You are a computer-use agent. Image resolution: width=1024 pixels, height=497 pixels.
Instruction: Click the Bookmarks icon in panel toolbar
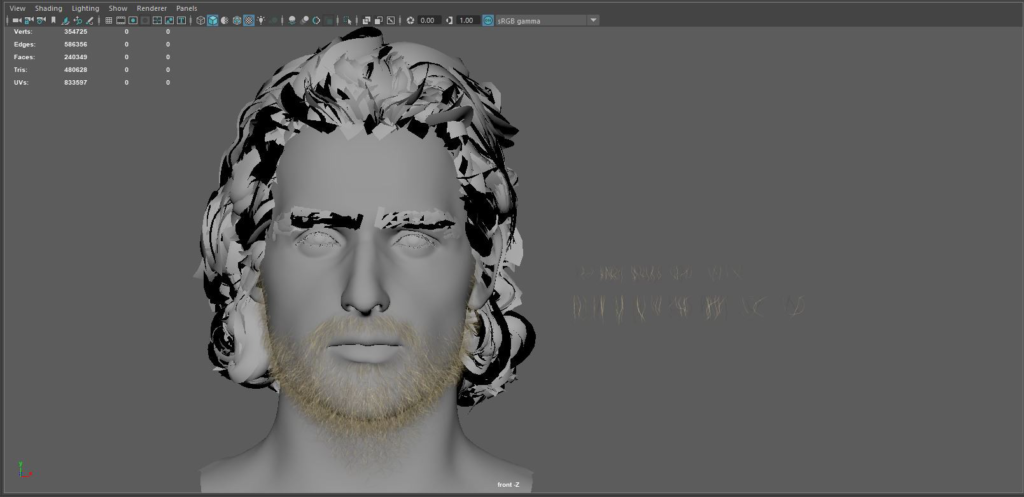click(53, 20)
